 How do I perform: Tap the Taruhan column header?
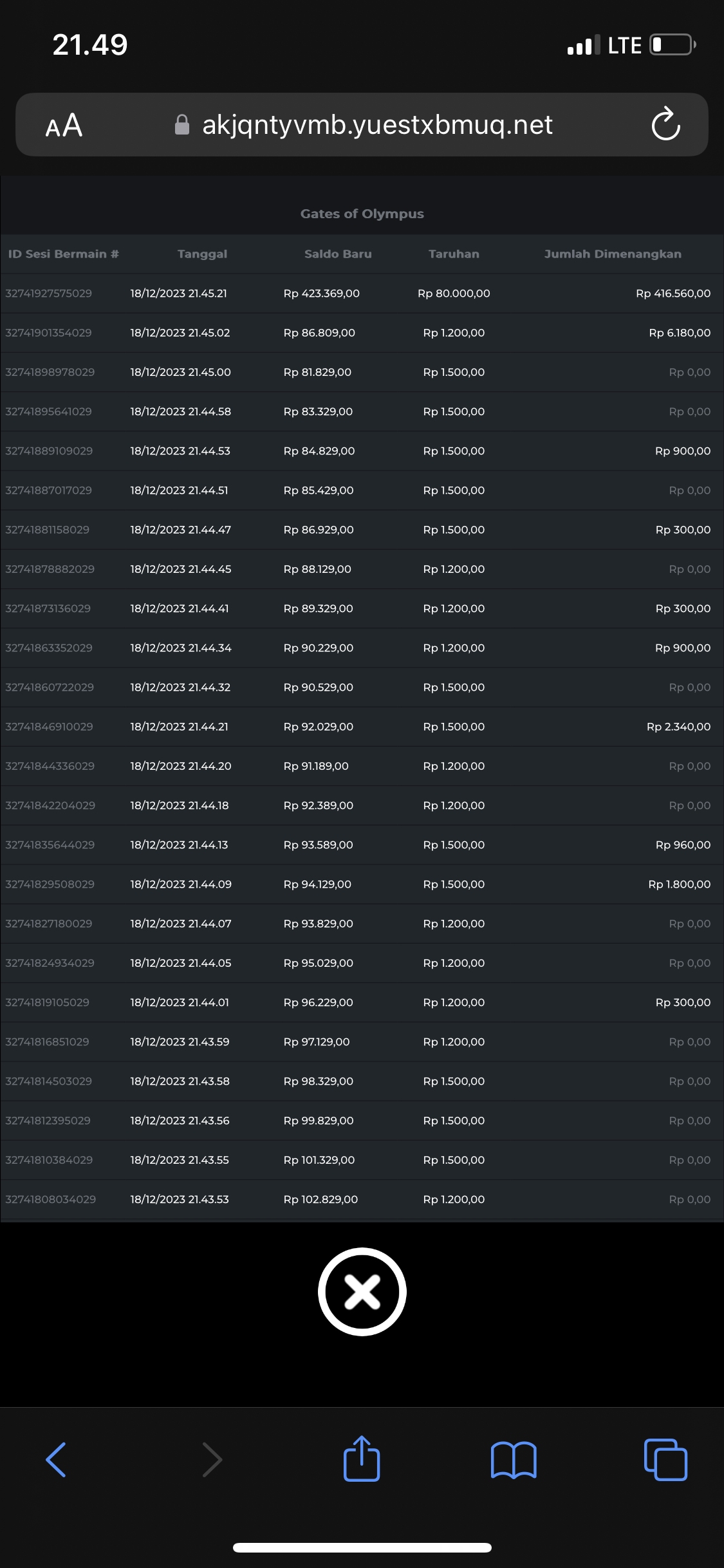pos(454,254)
